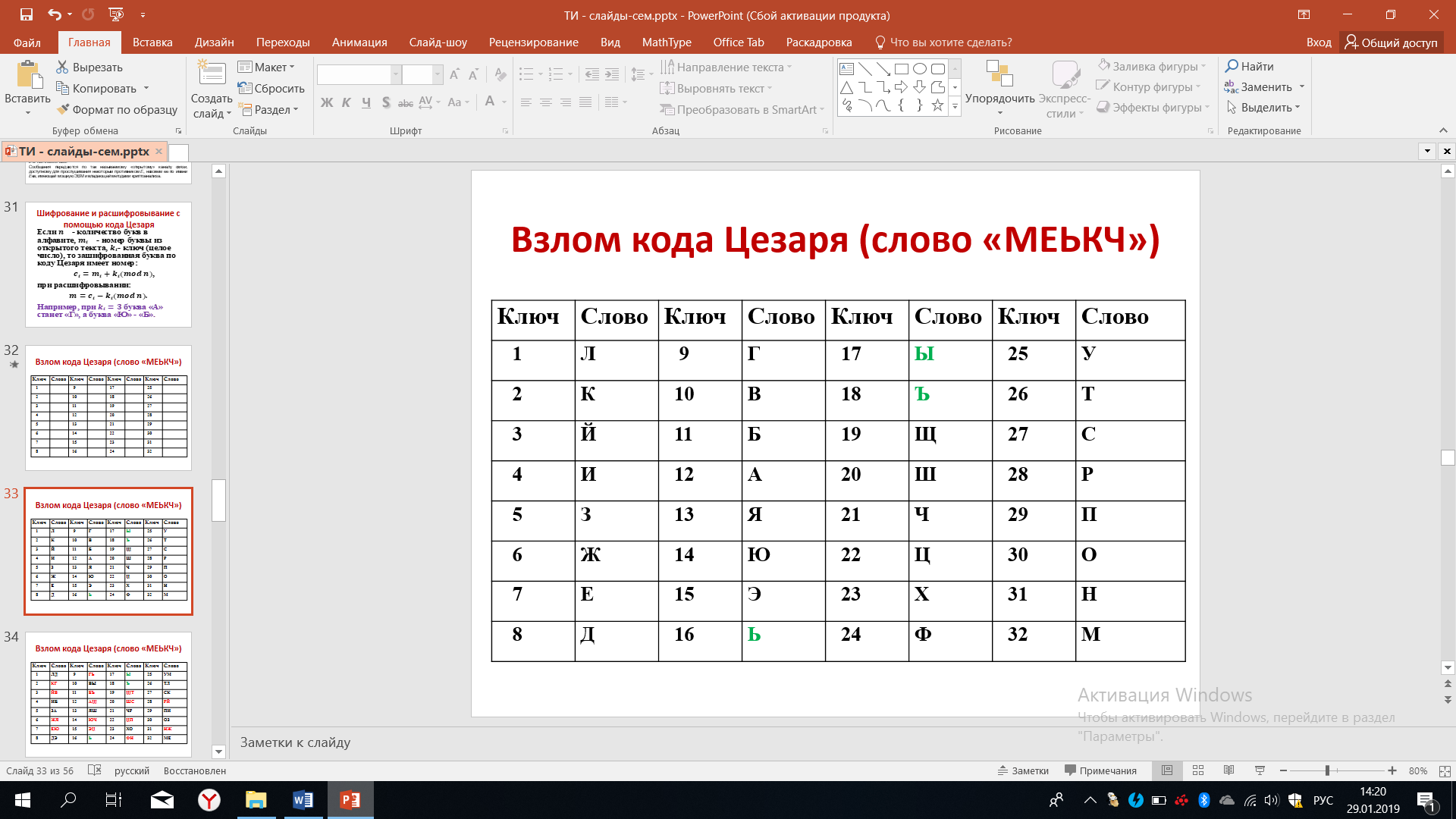Open Select (Выделить) dropdown
Image resolution: width=1456 pixels, height=819 pixels.
(x=1263, y=108)
